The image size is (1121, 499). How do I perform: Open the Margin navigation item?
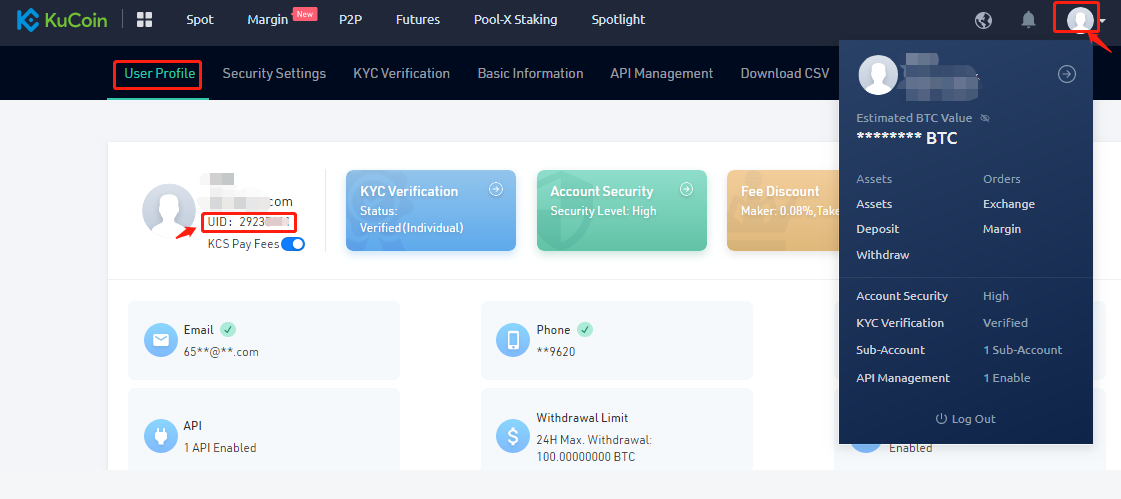click(267, 20)
